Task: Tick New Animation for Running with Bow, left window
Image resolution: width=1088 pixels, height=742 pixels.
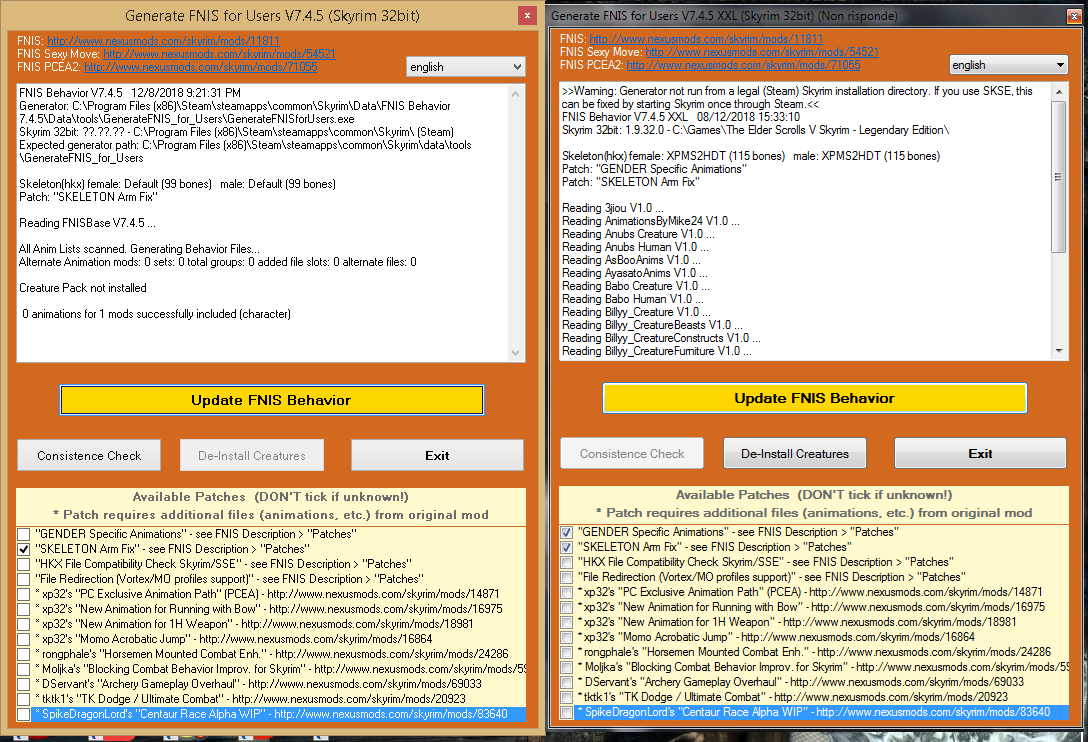Action: click(24, 609)
